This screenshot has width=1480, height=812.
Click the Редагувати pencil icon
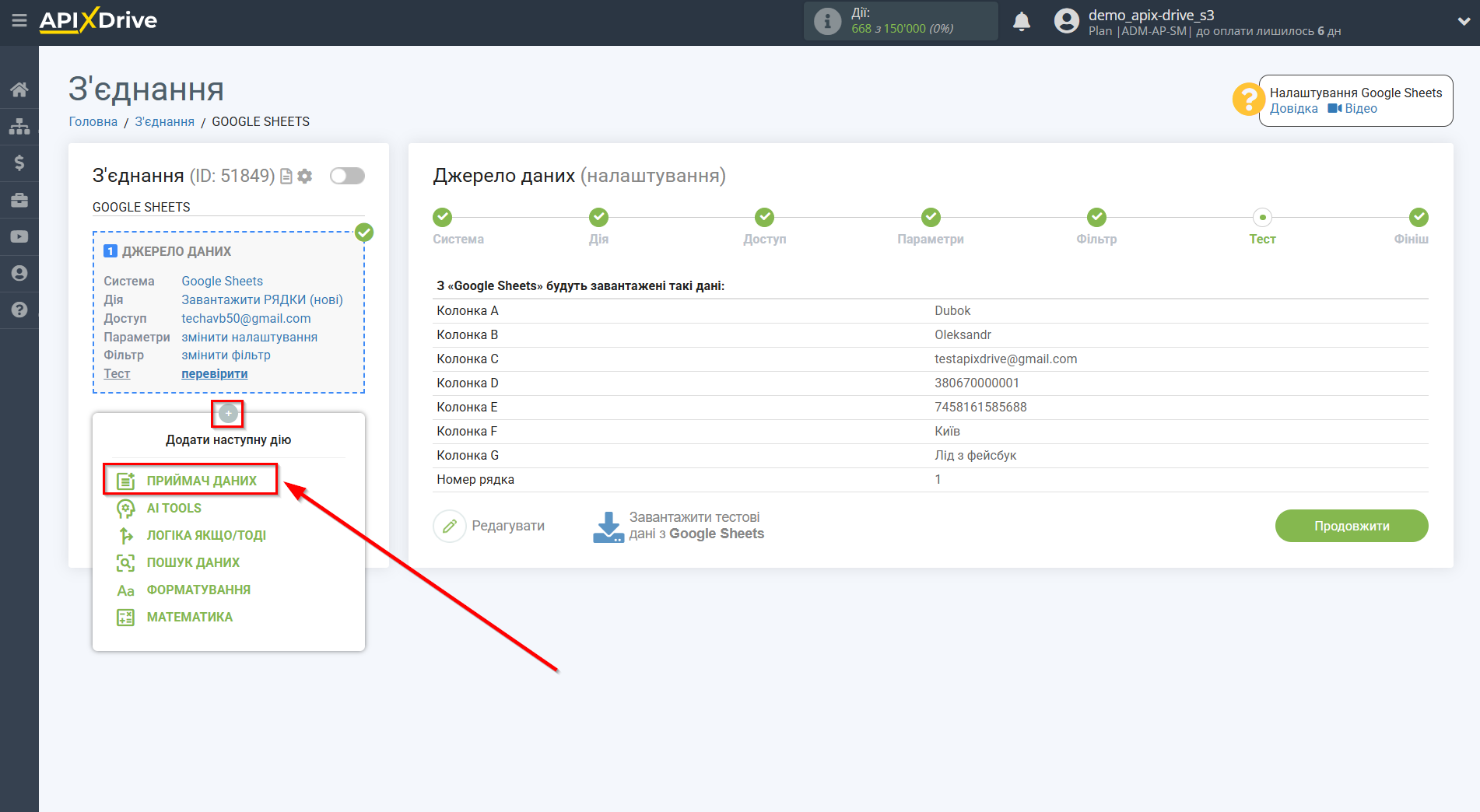(x=449, y=526)
